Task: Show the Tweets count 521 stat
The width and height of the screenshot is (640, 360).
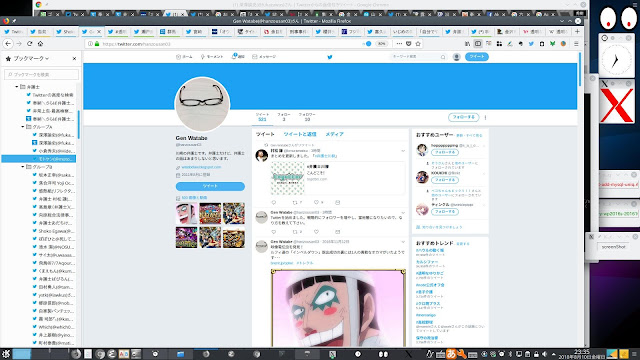Action: tap(262, 117)
